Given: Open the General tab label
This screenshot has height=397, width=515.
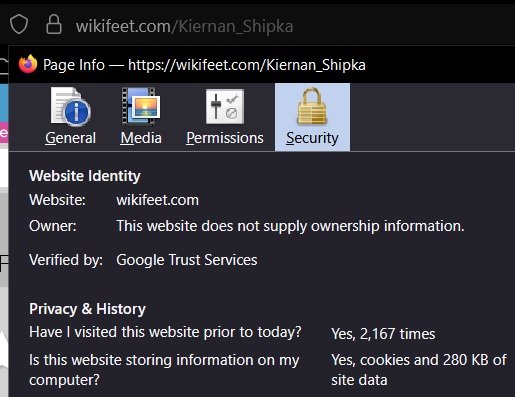Looking at the screenshot, I should pyautogui.click(x=71, y=138).
